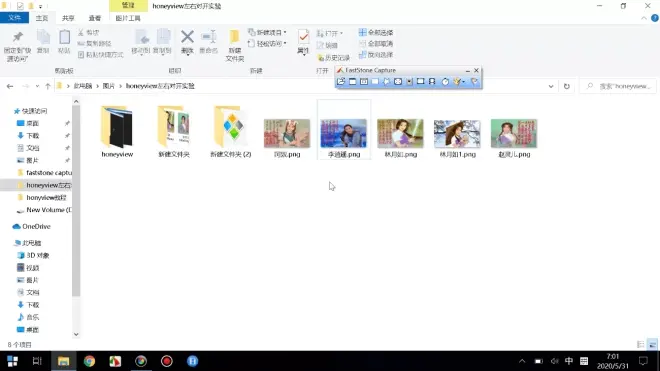
Task: Select New Volume drive in sidebar
Action: pos(44,210)
